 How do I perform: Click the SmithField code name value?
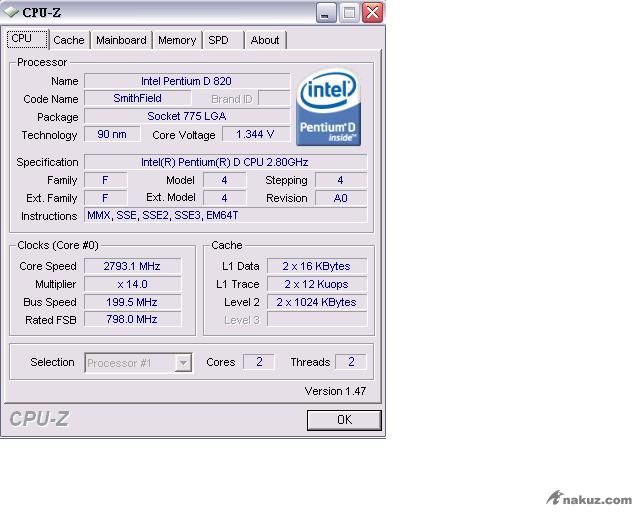138,98
